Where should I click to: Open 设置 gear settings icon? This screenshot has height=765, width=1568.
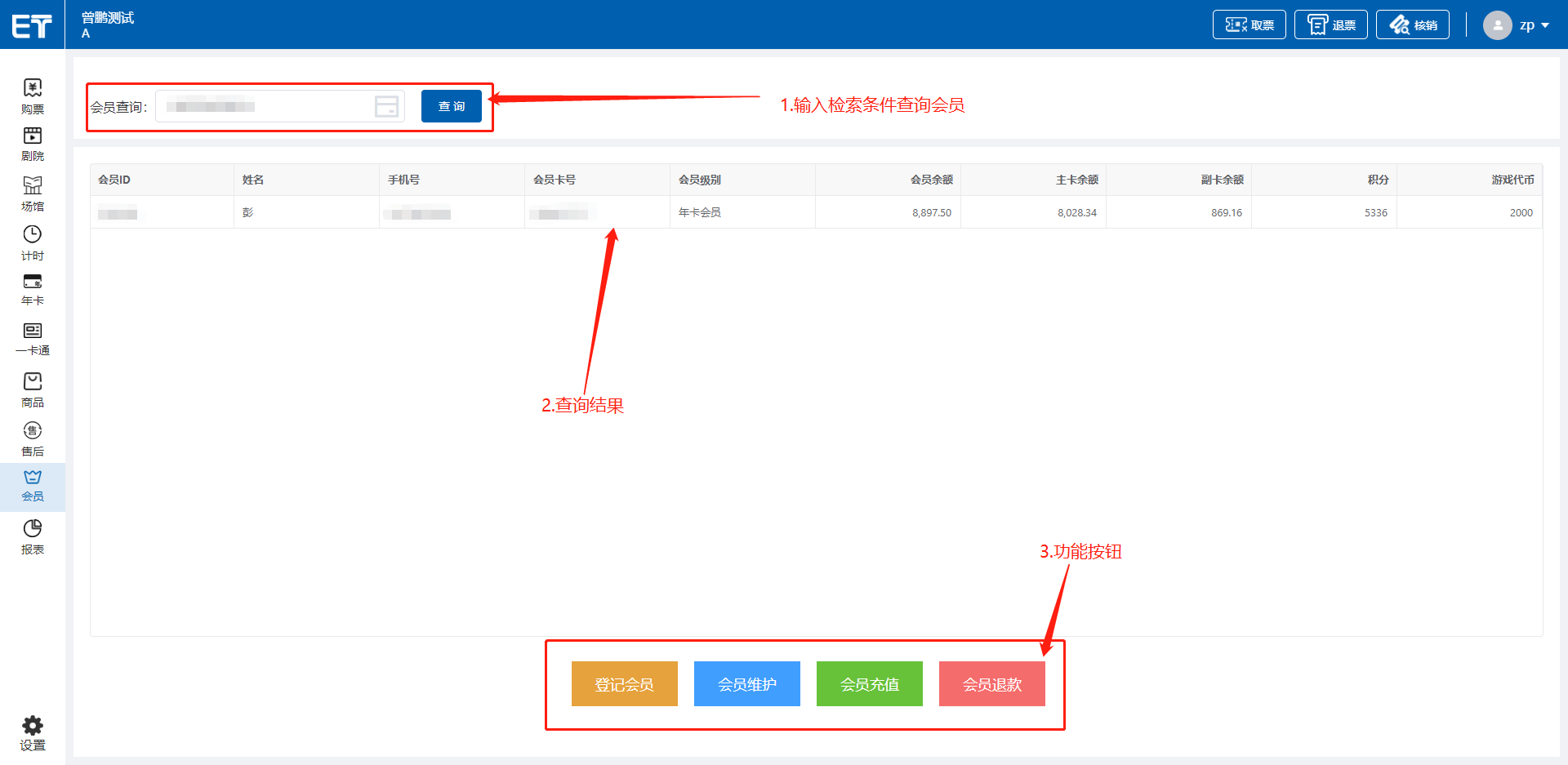click(x=33, y=726)
